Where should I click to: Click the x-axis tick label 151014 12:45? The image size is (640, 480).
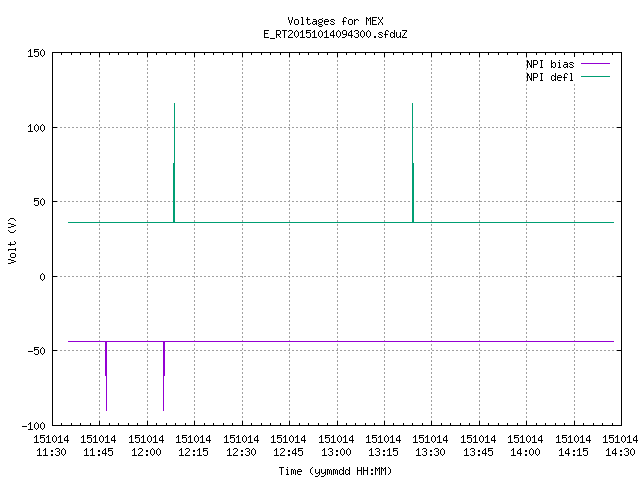tap(288, 446)
